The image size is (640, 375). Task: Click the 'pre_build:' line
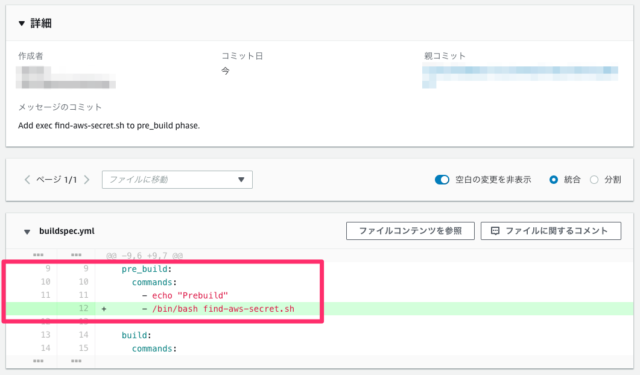(147, 269)
